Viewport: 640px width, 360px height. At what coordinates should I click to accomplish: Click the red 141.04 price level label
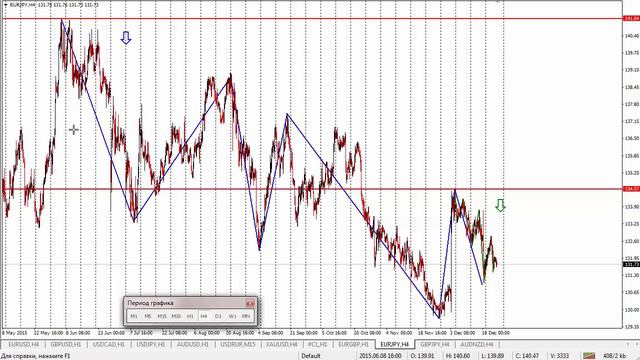pos(631,19)
